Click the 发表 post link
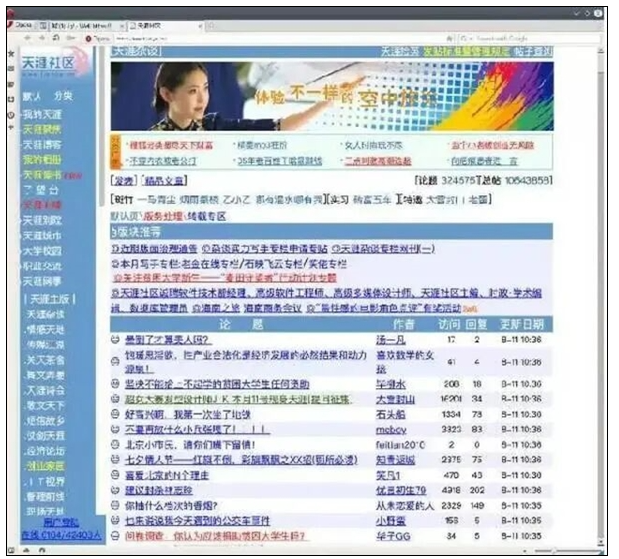Screen dimensions: 619x559 click(x=124, y=180)
